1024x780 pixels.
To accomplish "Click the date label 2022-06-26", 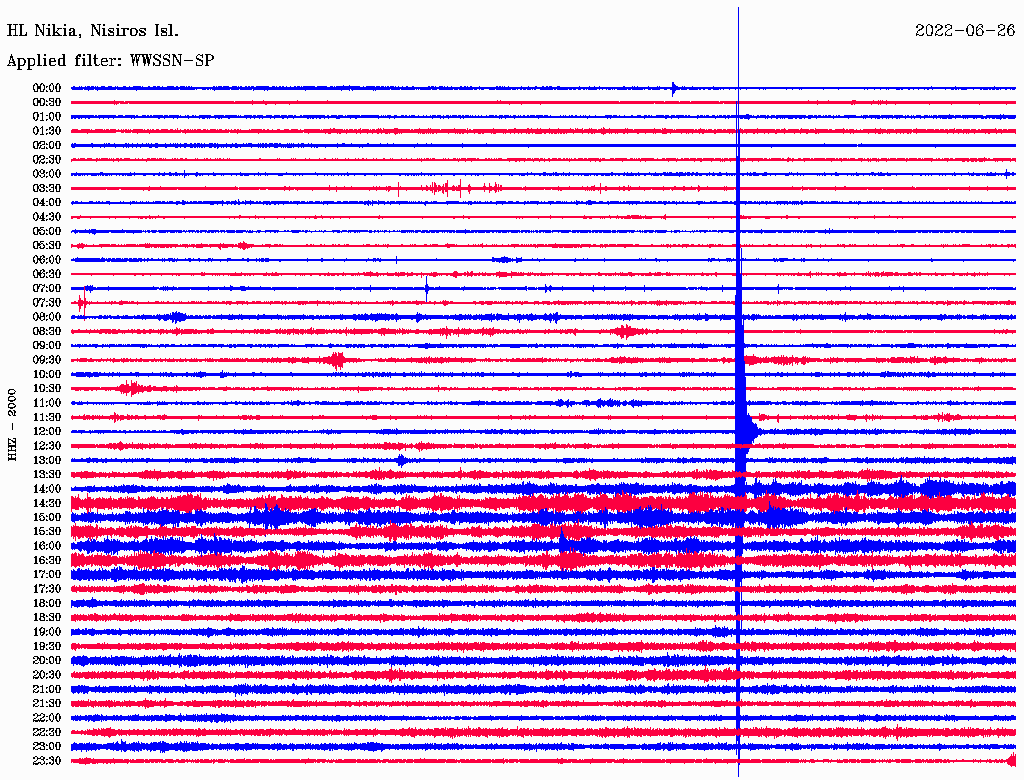I will click(964, 31).
